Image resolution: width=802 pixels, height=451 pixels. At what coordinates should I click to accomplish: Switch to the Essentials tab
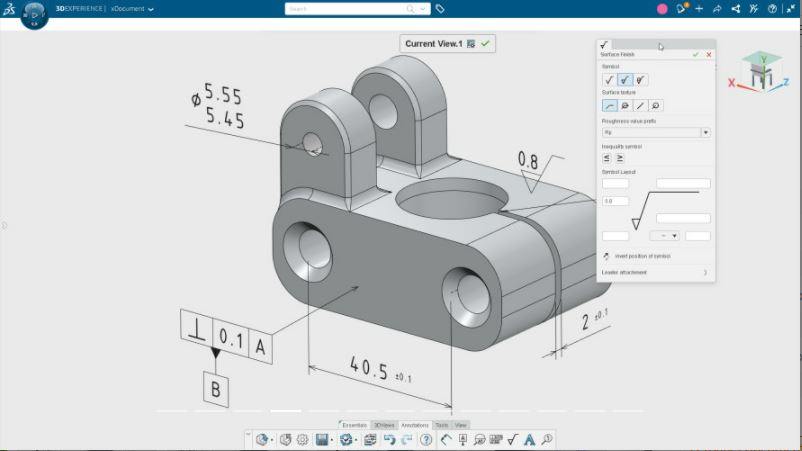(x=354, y=425)
